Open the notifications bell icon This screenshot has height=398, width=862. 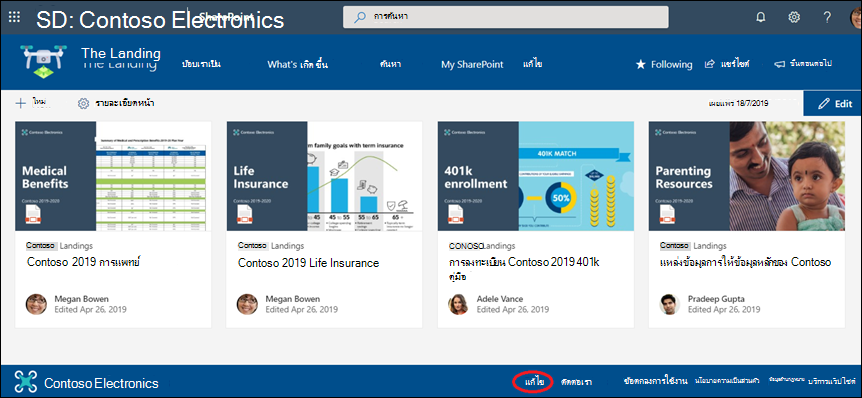[761, 17]
